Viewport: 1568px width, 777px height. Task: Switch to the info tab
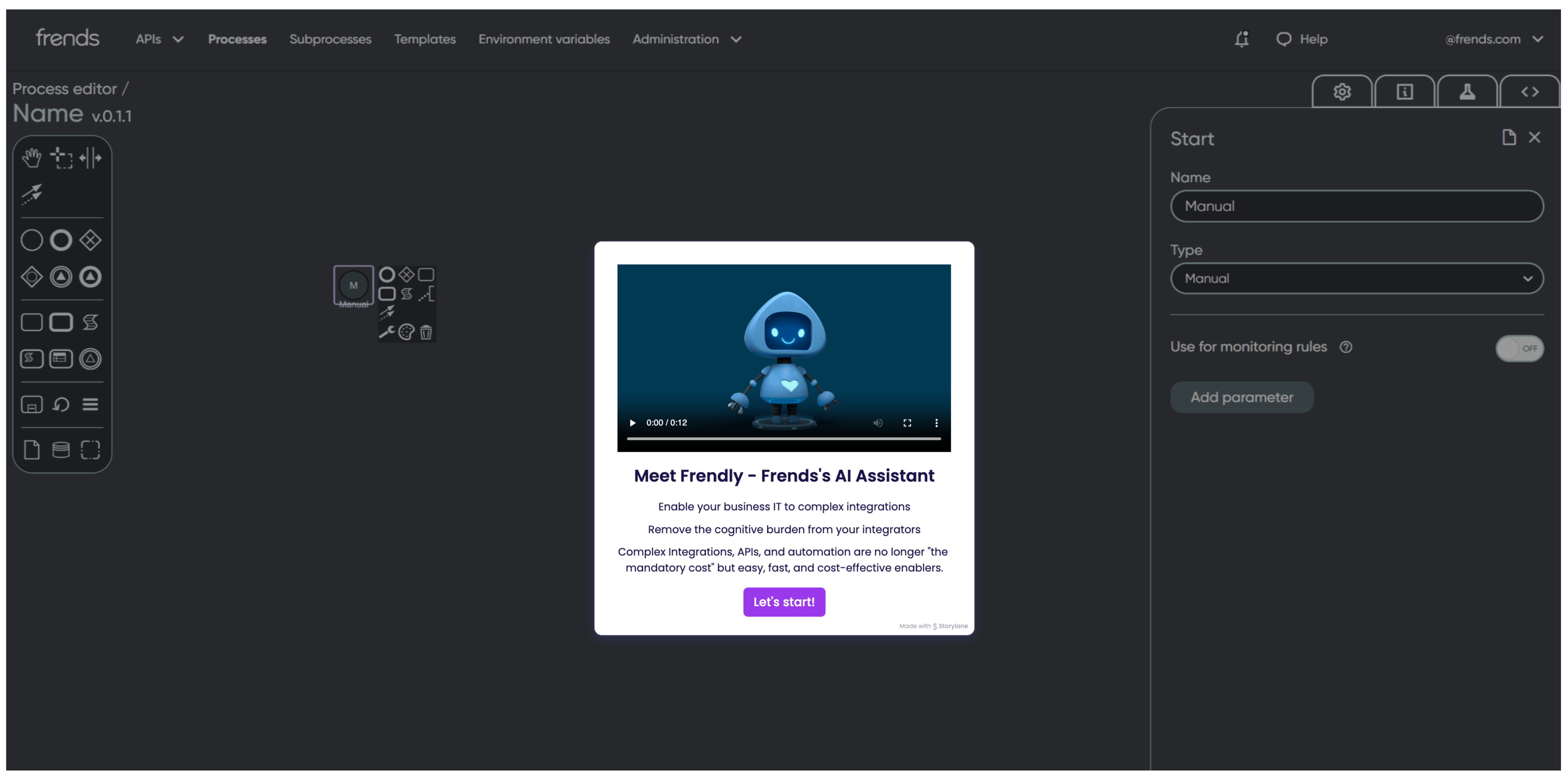pyautogui.click(x=1405, y=91)
